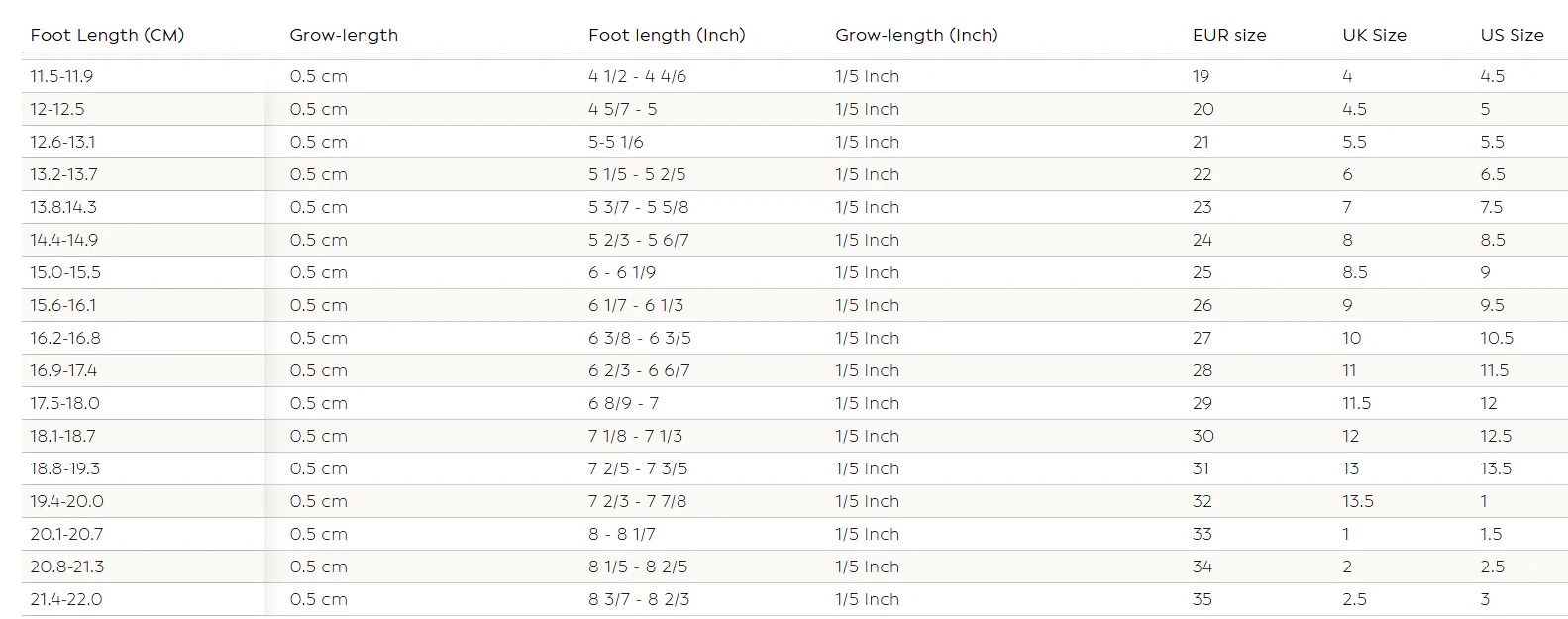
Task: Click EUR size 20 cell
Action: click(1202, 109)
